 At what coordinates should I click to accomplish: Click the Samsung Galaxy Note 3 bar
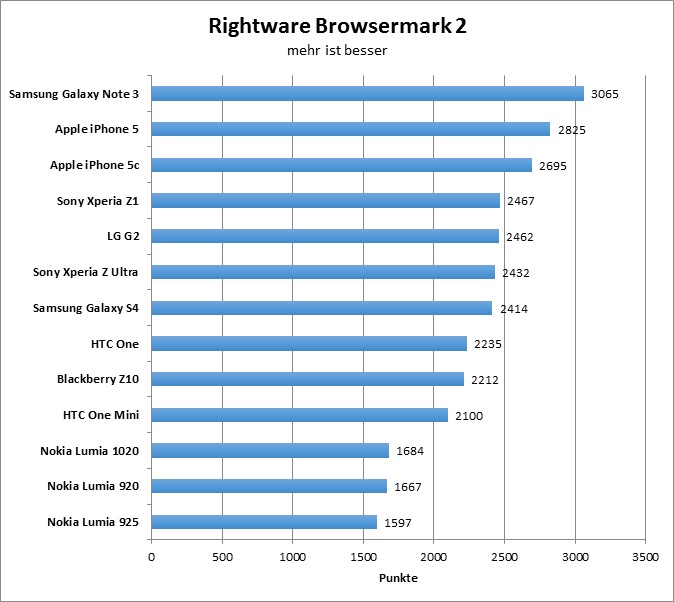pyautogui.click(x=368, y=94)
